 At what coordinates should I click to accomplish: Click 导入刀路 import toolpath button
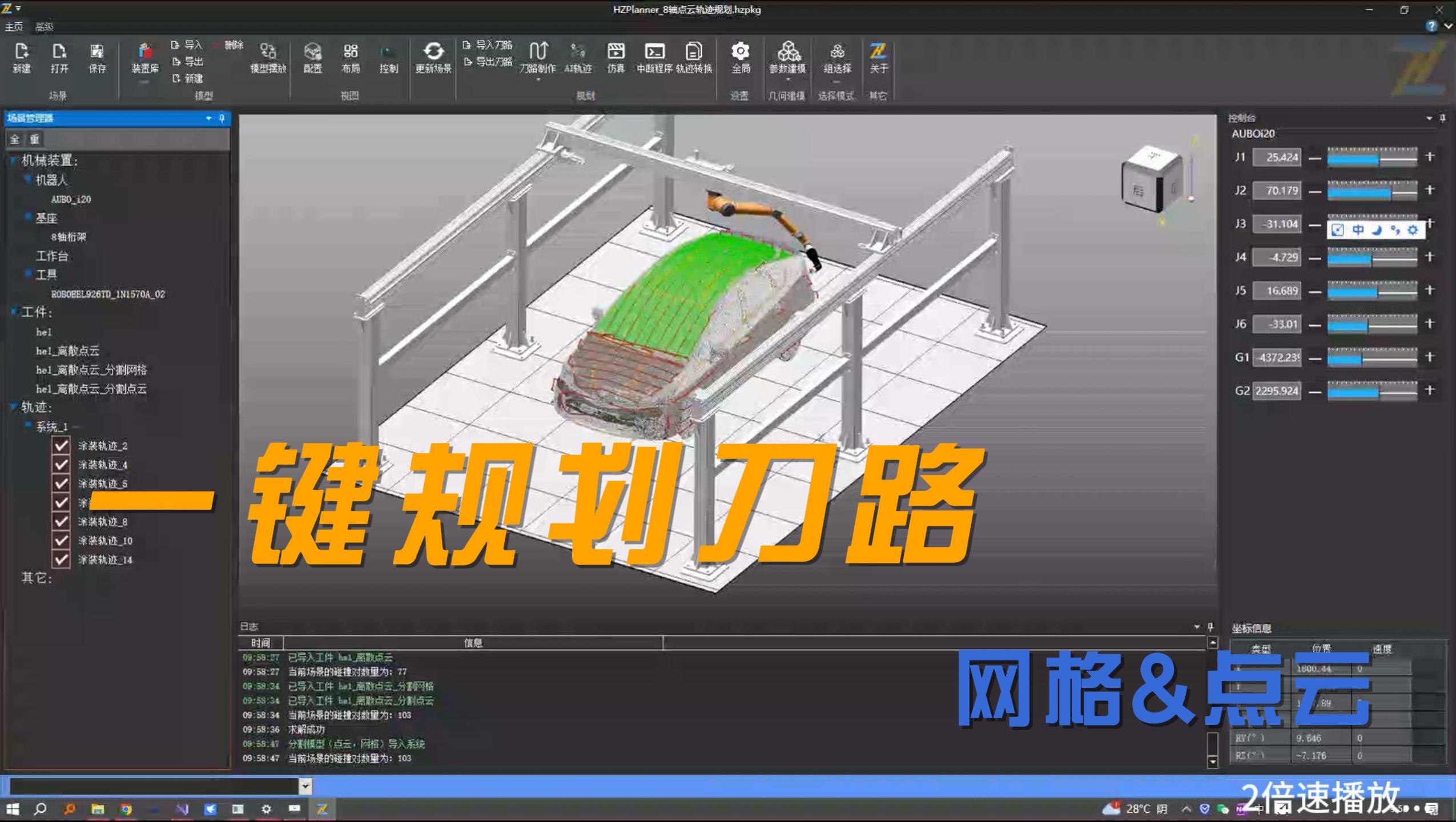click(488, 45)
